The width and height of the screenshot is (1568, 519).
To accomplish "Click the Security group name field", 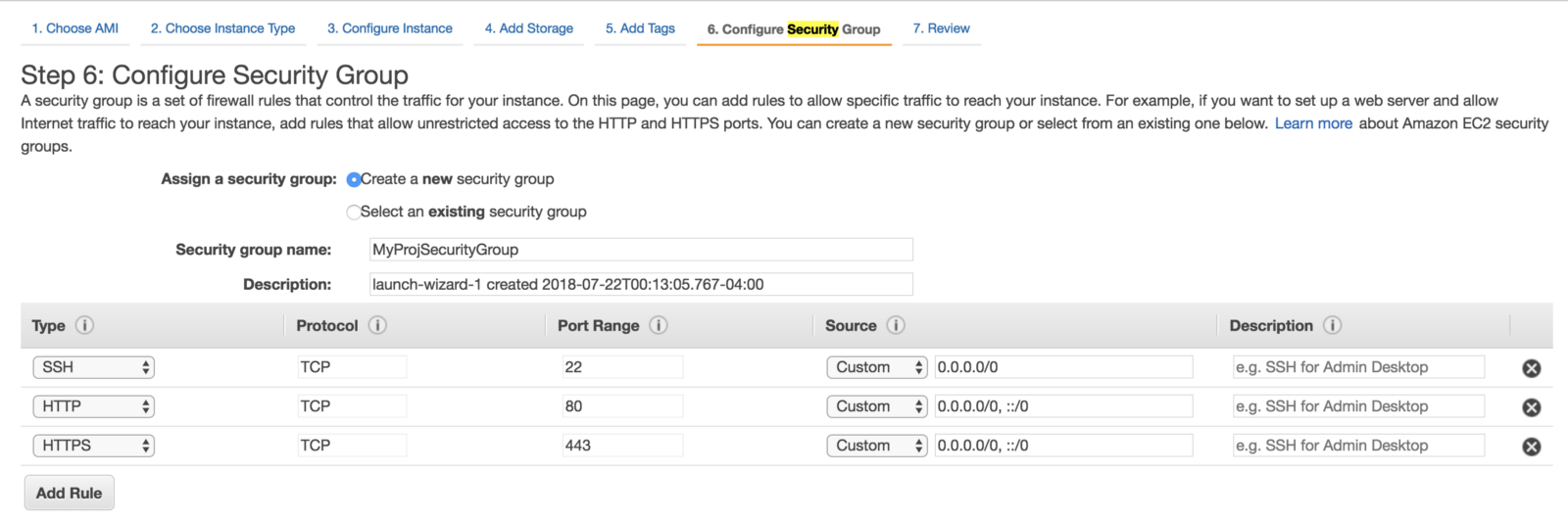I will [x=641, y=250].
